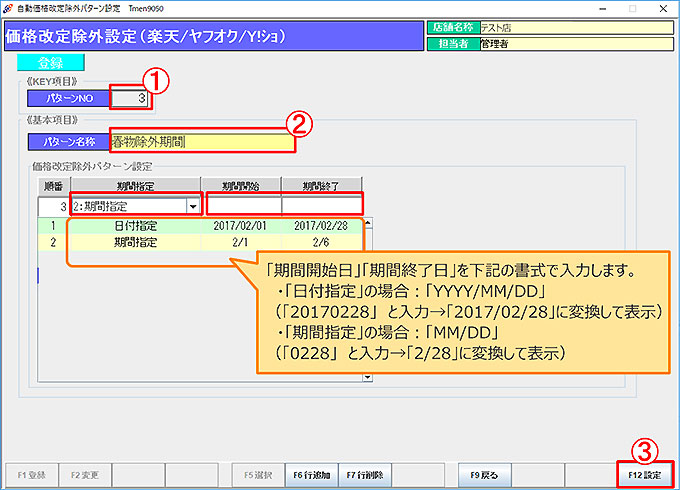Minimize the window
Screen dimensions: 680x490
pyautogui.click(x=603, y=9)
